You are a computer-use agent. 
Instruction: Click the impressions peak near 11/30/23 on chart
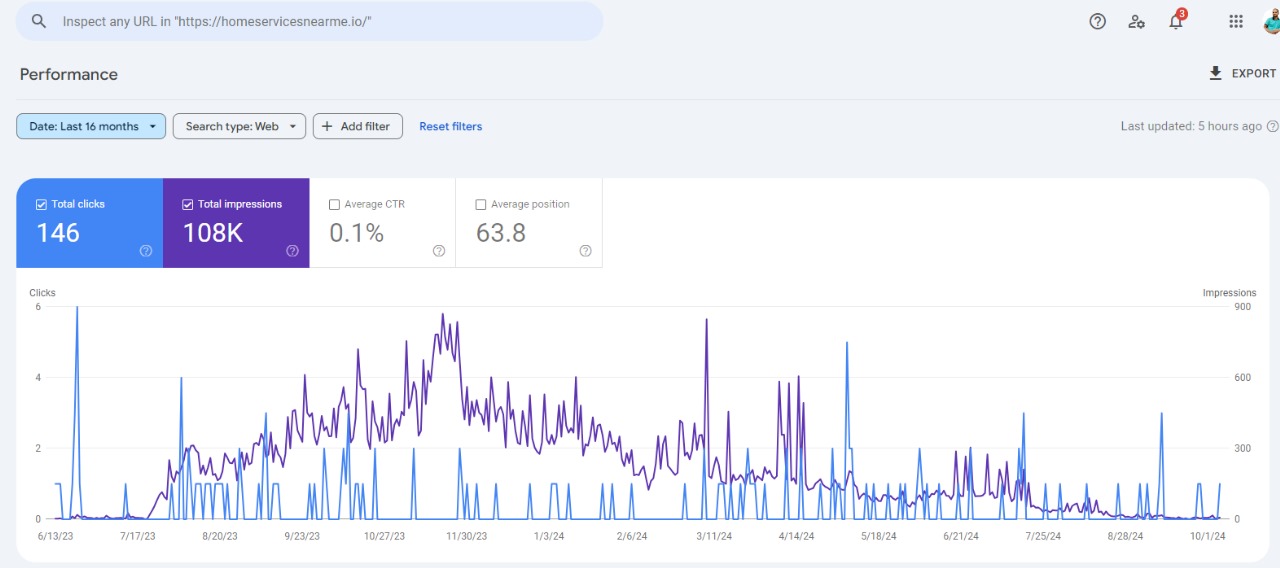(442, 314)
